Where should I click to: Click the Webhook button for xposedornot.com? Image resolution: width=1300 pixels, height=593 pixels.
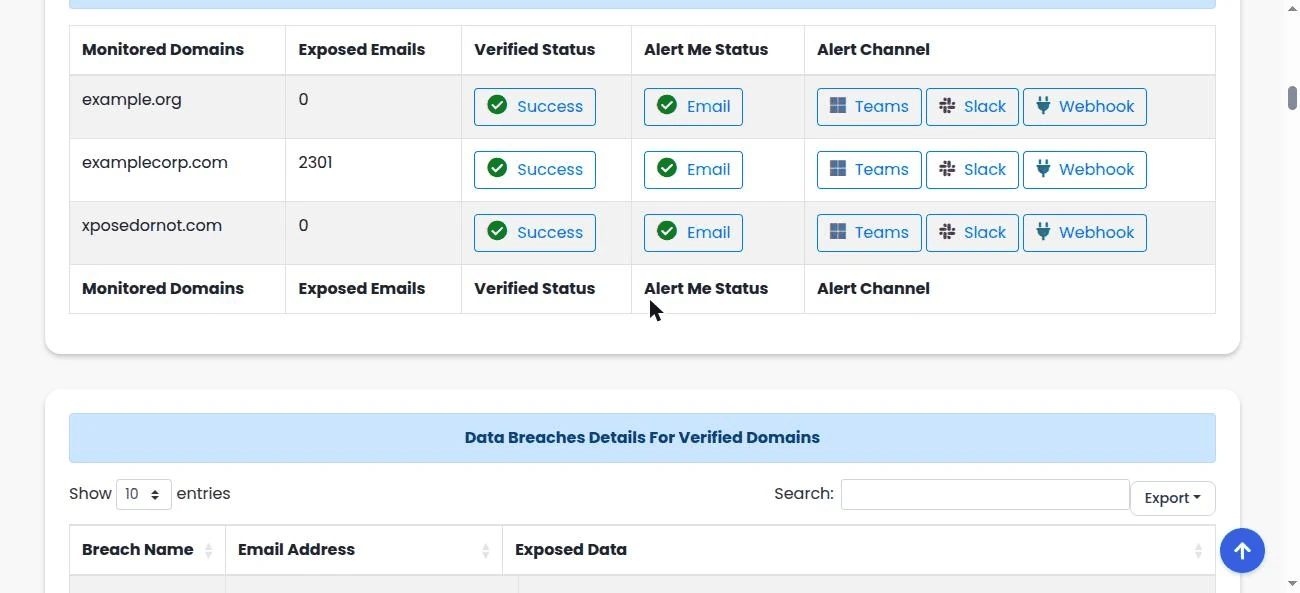tap(1085, 233)
